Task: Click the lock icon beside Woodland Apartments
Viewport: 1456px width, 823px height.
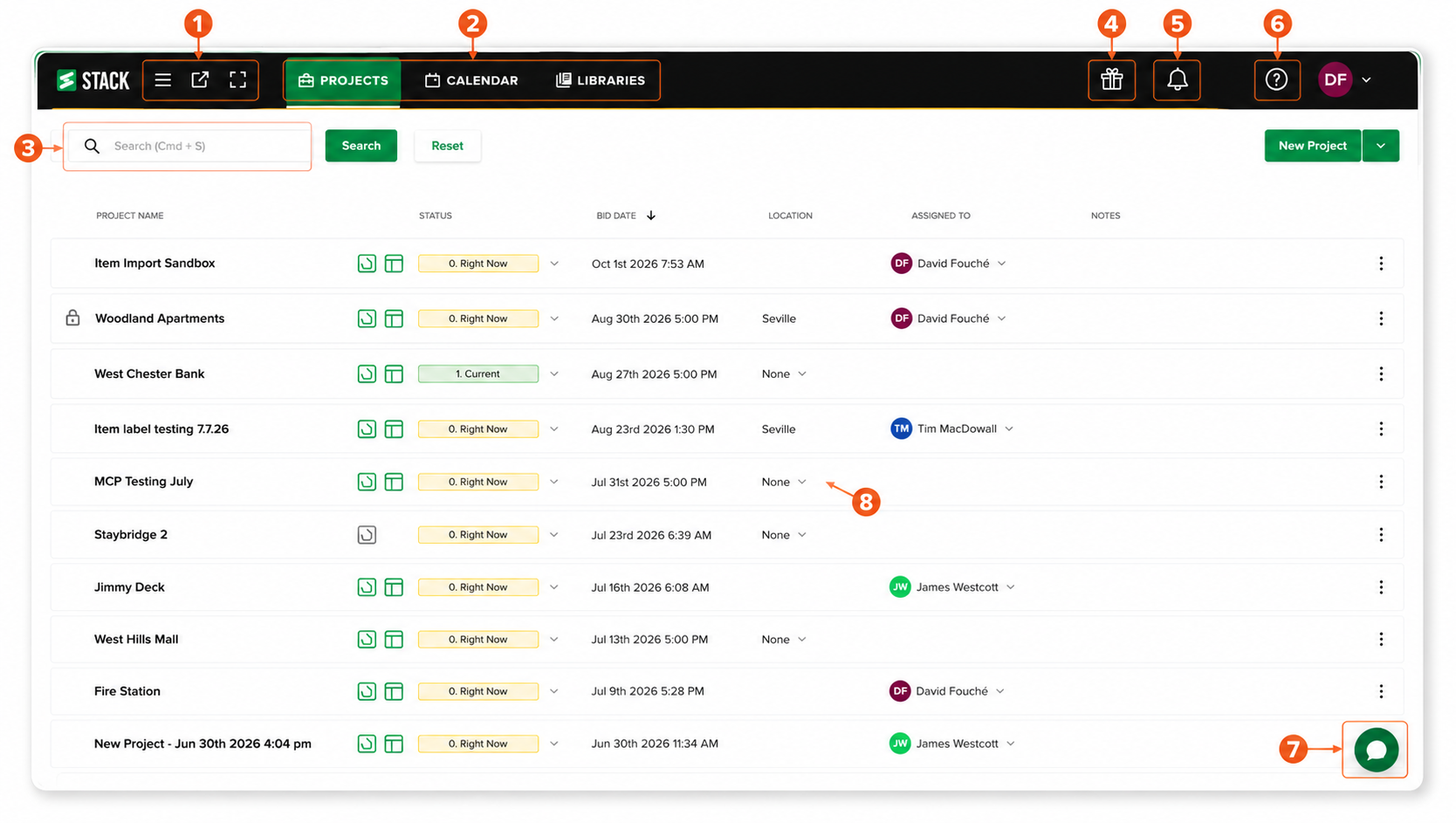Action: pyautogui.click(x=72, y=318)
